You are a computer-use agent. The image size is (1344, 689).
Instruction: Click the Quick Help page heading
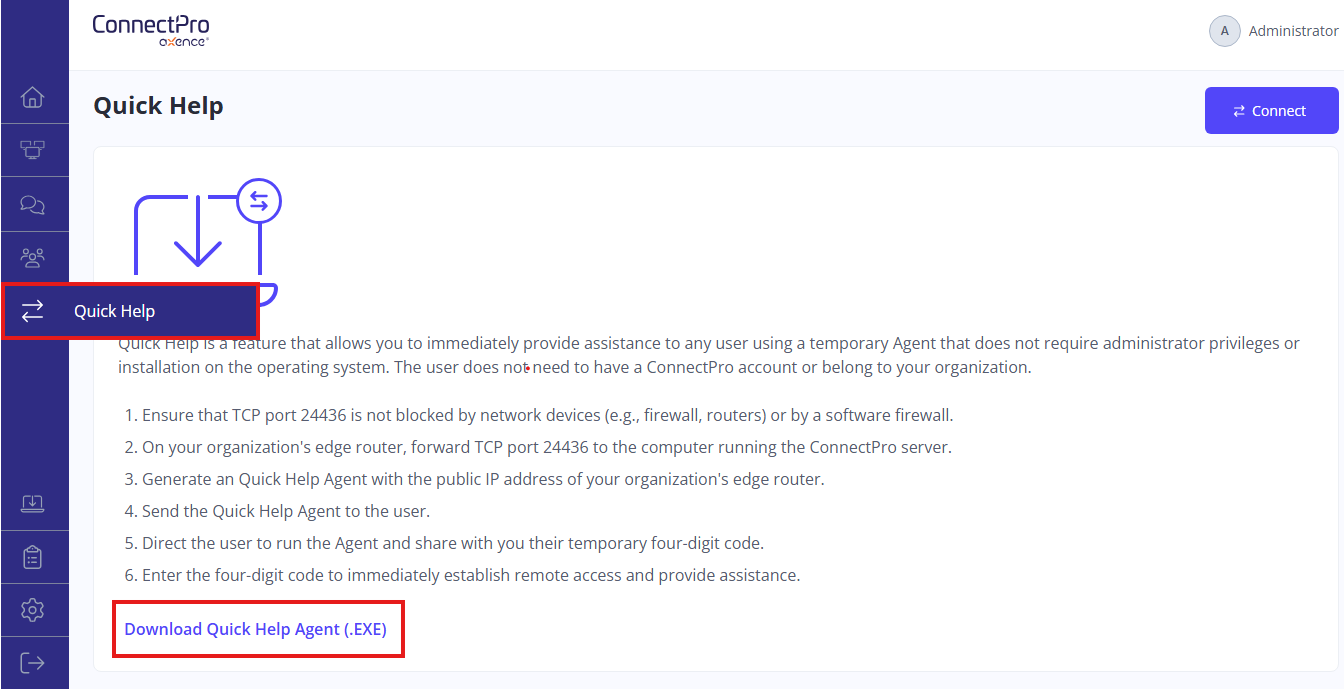point(158,106)
